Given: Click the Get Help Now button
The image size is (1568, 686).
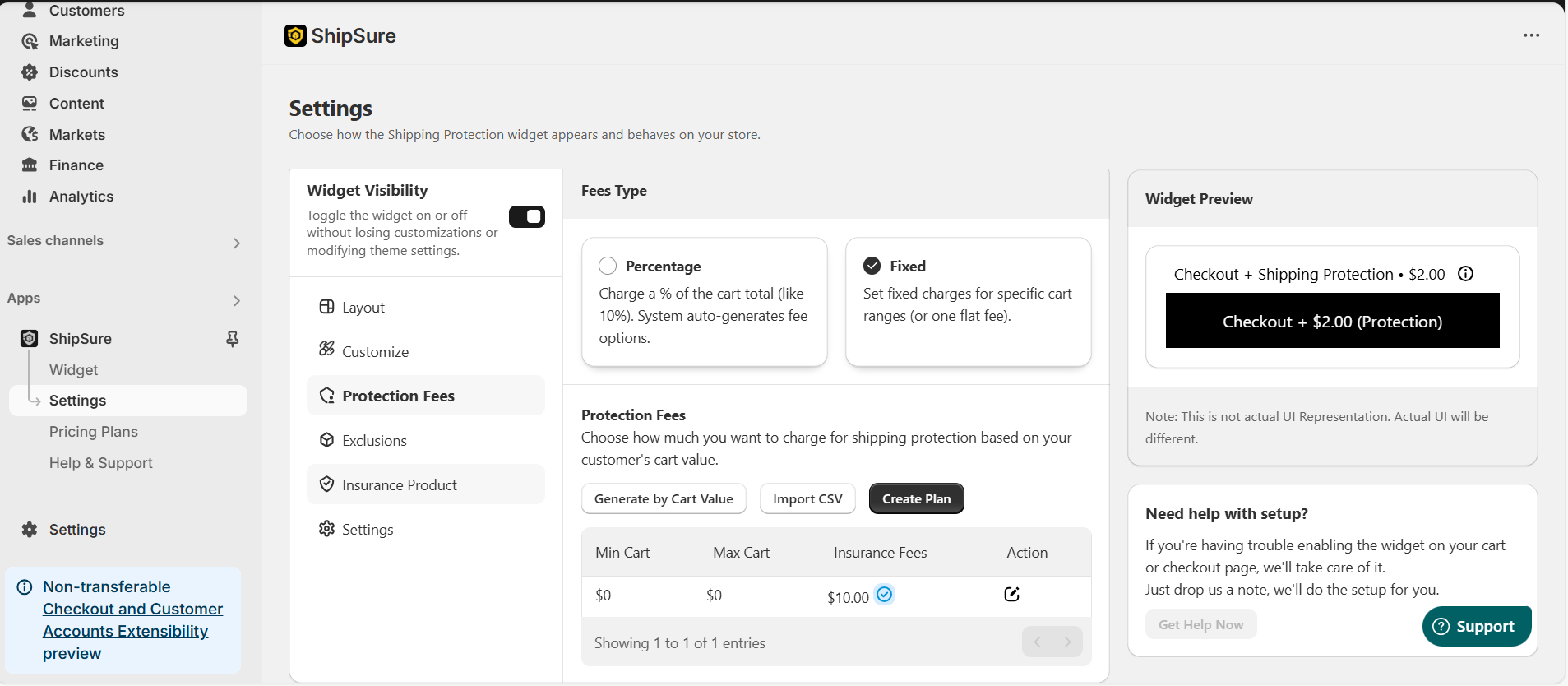Looking at the screenshot, I should (1200, 624).
